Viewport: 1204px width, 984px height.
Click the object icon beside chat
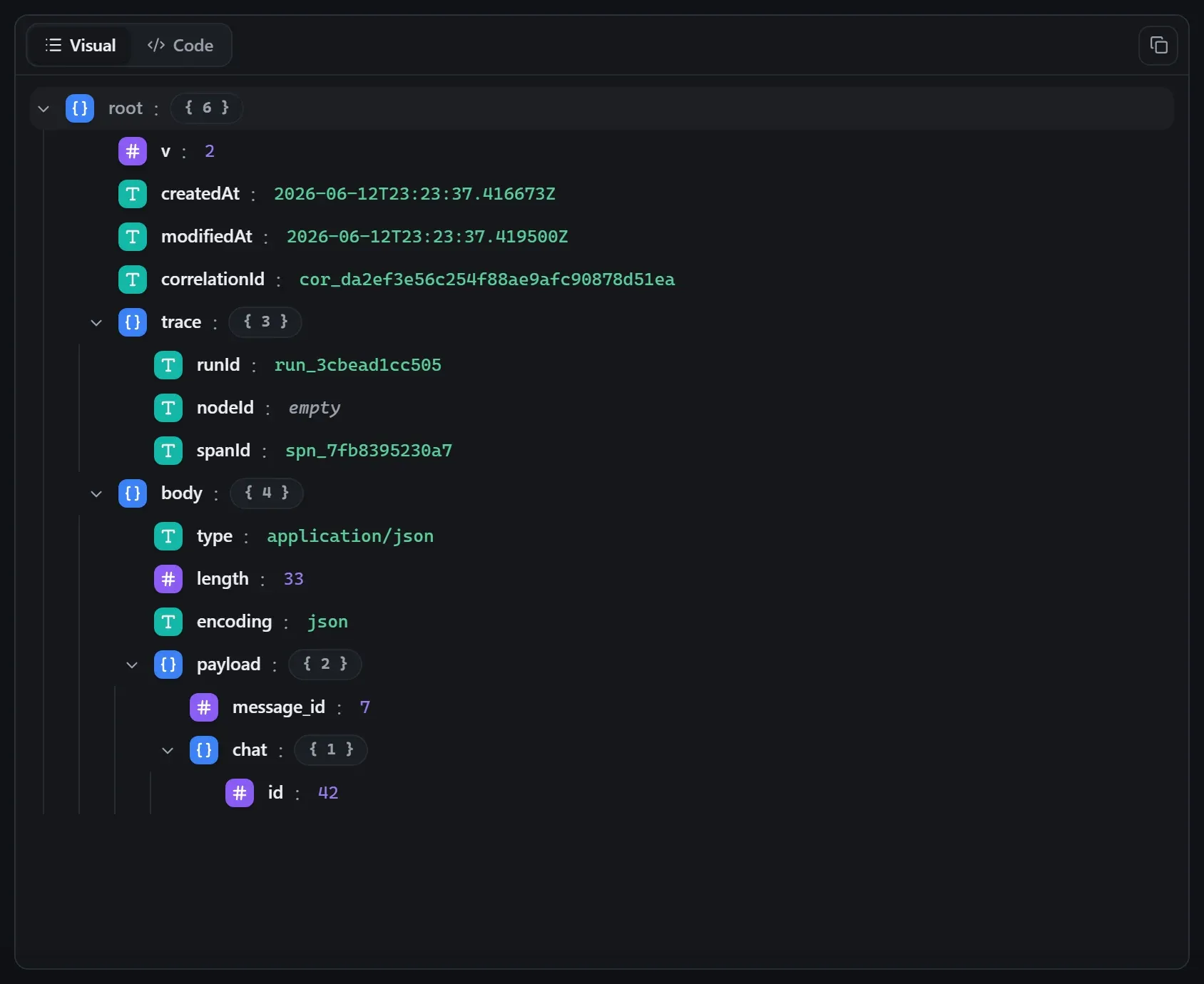(x=204, y=750)
